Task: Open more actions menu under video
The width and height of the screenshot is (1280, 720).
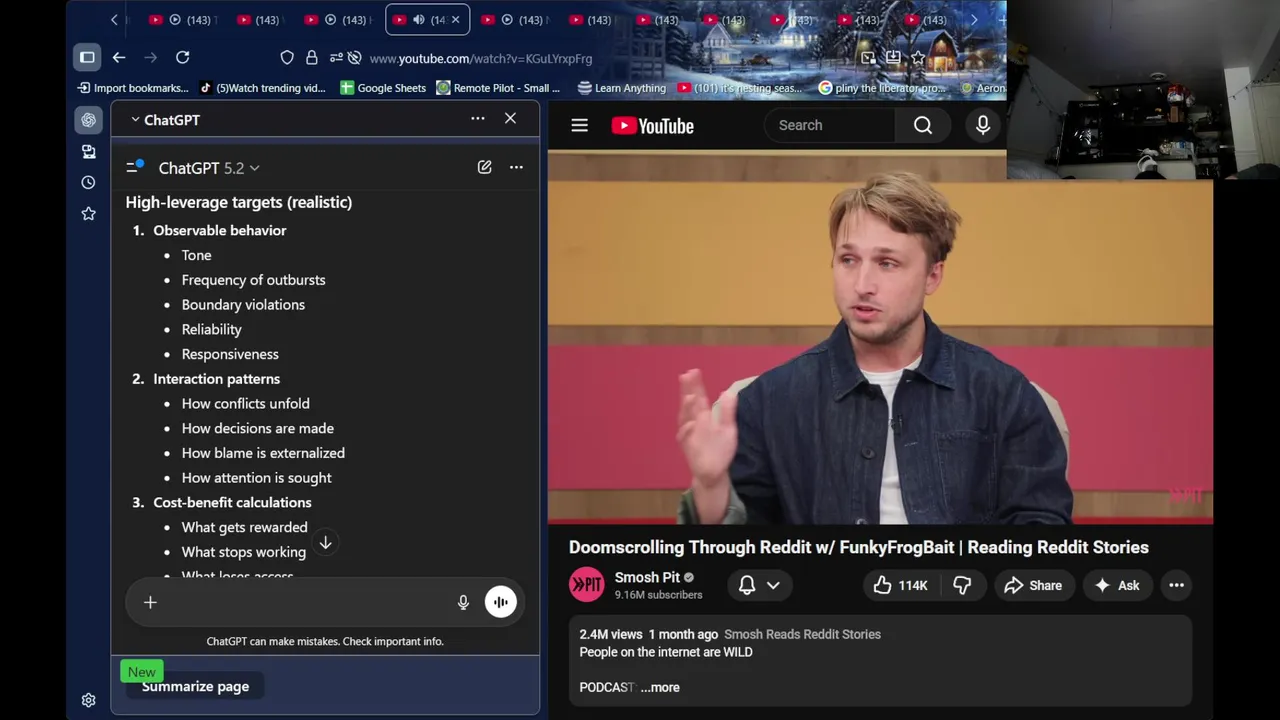Action: 1176,585
